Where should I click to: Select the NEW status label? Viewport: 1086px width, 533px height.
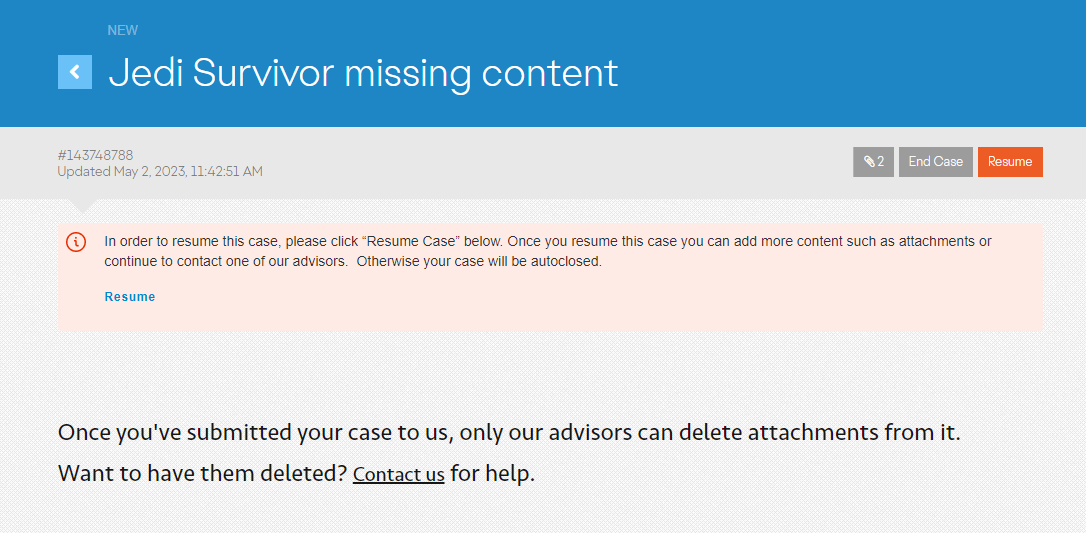(123, 31)
